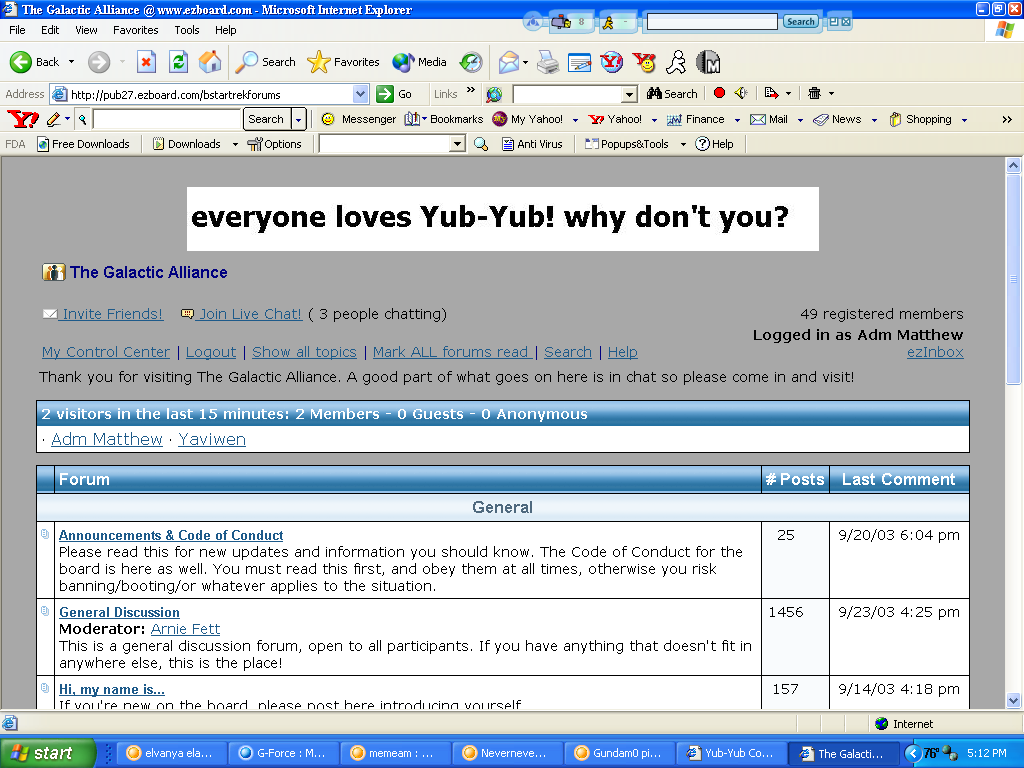
Task: Open the Help menu
Action: pyautogui.click(x=225, y=30)
